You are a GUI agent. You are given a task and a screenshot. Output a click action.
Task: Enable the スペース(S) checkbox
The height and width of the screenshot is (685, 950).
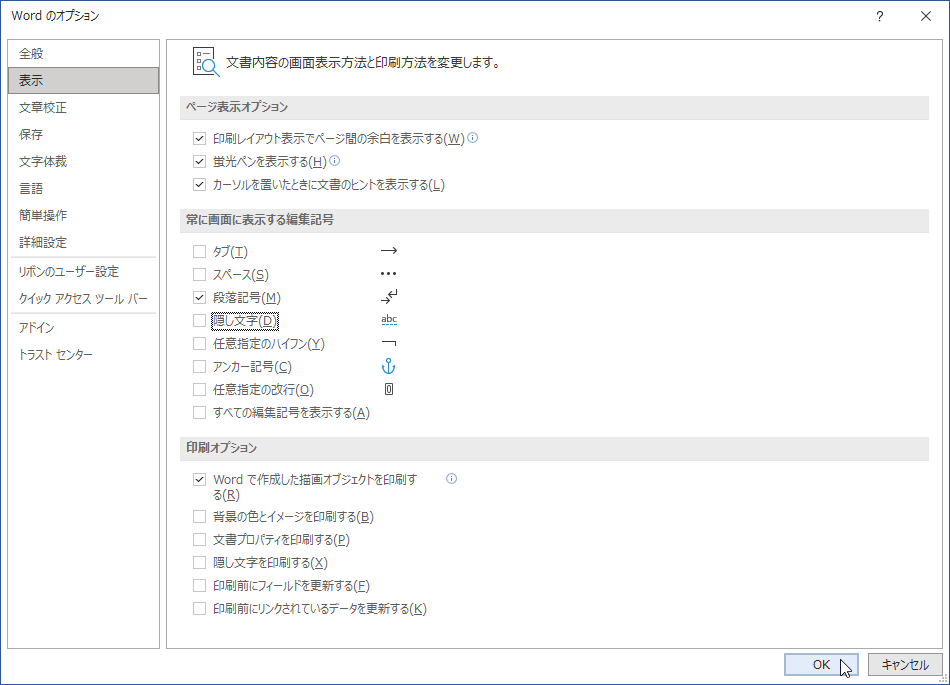199,274
